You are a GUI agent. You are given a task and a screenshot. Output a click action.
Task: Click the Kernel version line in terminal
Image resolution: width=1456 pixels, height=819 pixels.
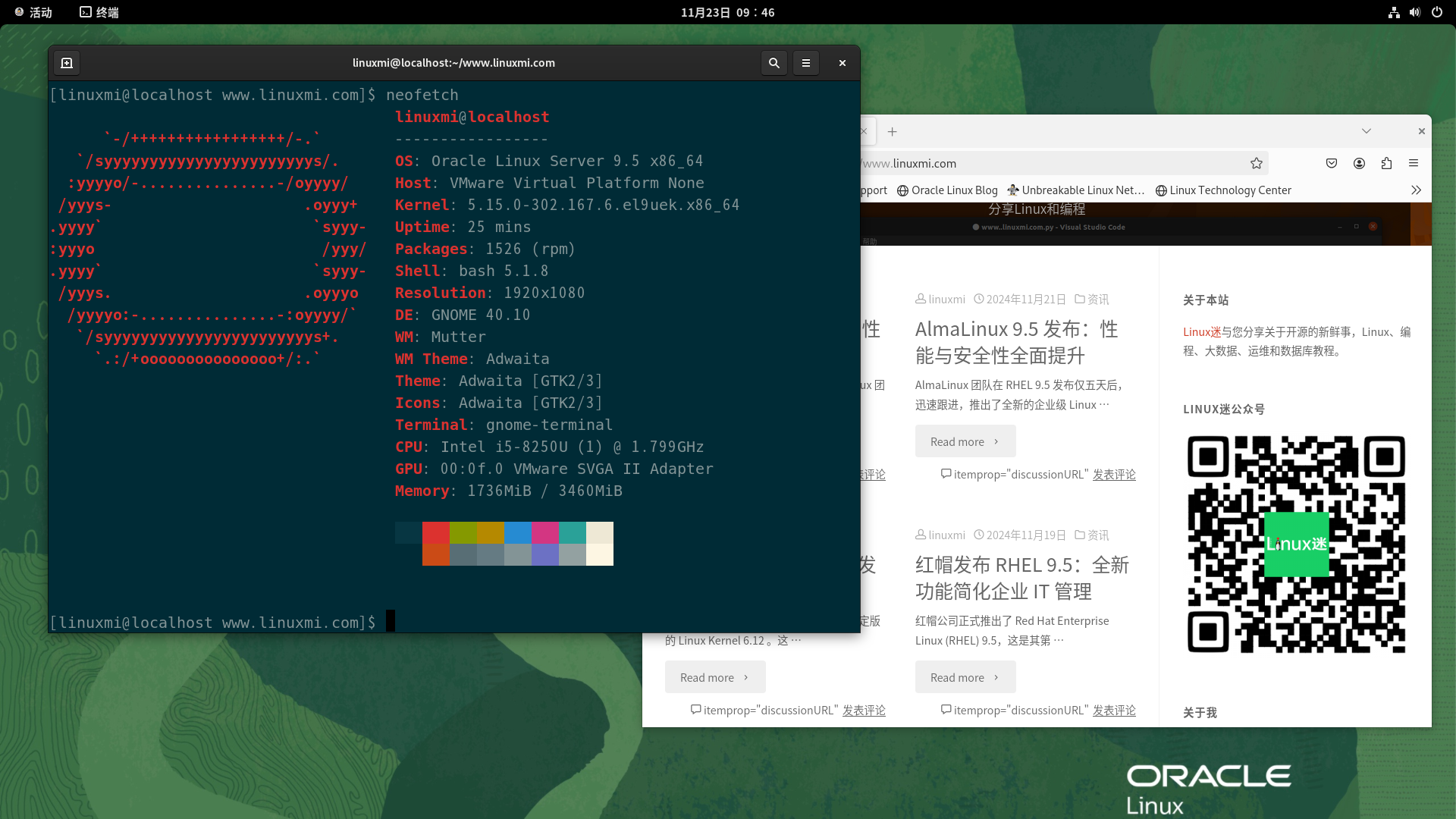566,205
